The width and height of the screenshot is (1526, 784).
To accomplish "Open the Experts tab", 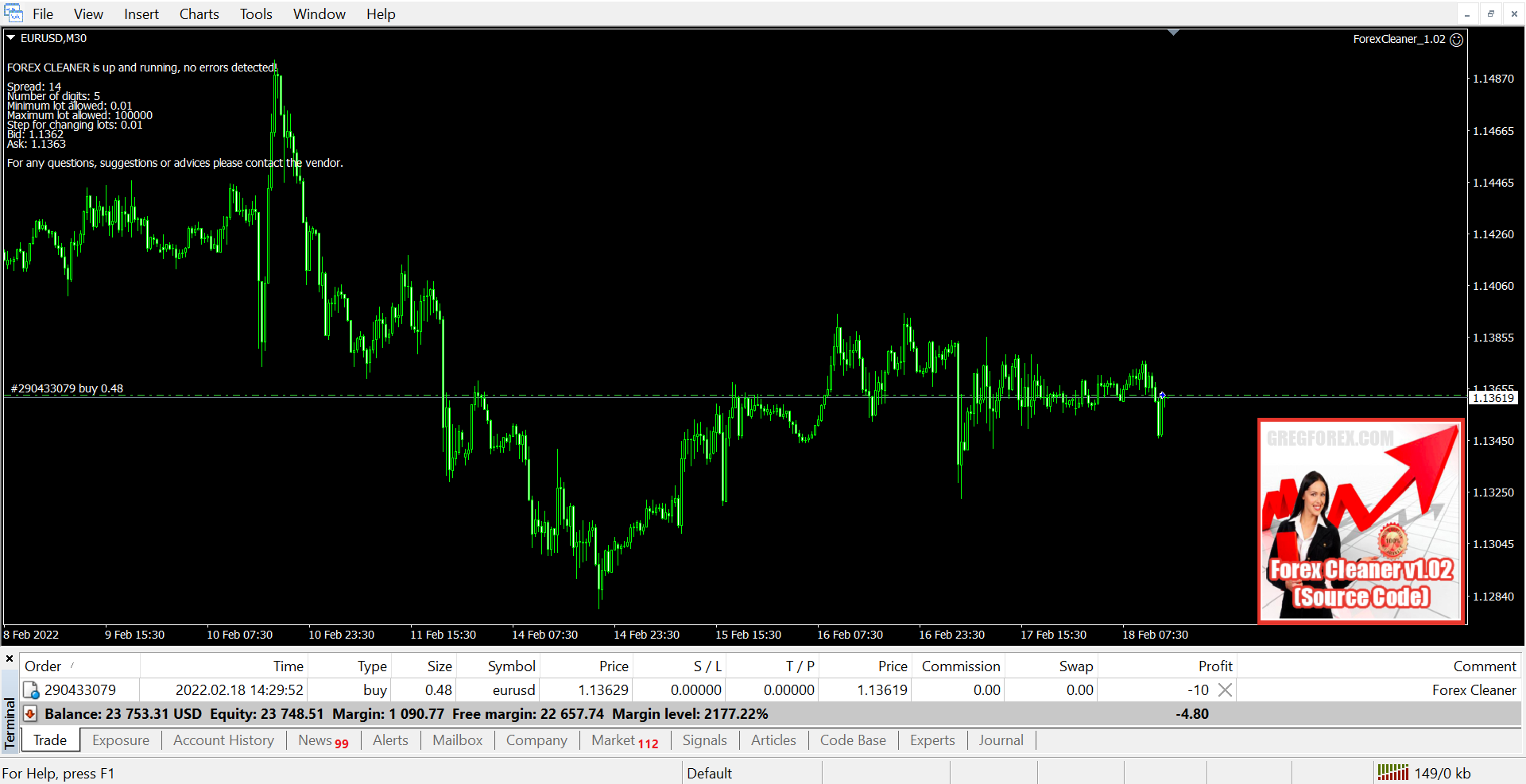I will (x=931, y=740).
